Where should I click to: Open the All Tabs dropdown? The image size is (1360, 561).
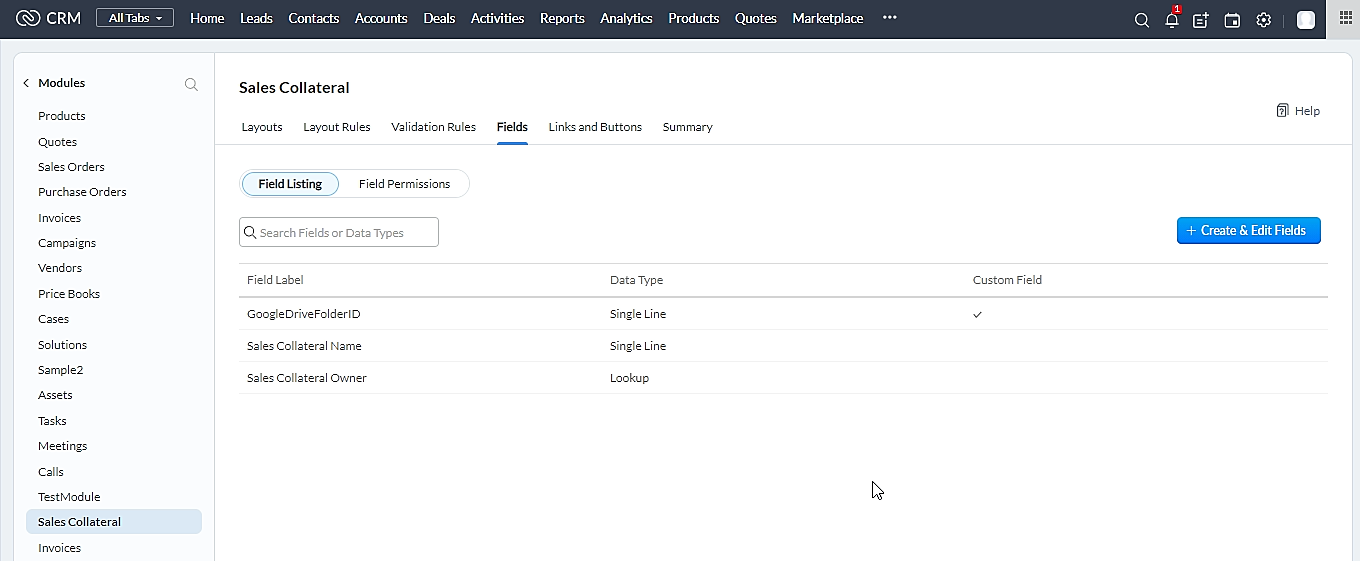click(135, 18)
